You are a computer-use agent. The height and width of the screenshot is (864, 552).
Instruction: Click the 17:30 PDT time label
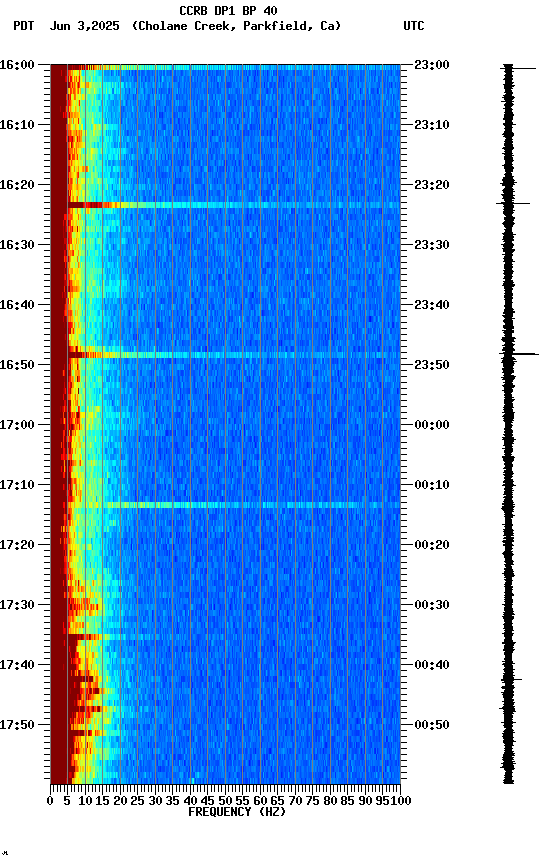17,605
